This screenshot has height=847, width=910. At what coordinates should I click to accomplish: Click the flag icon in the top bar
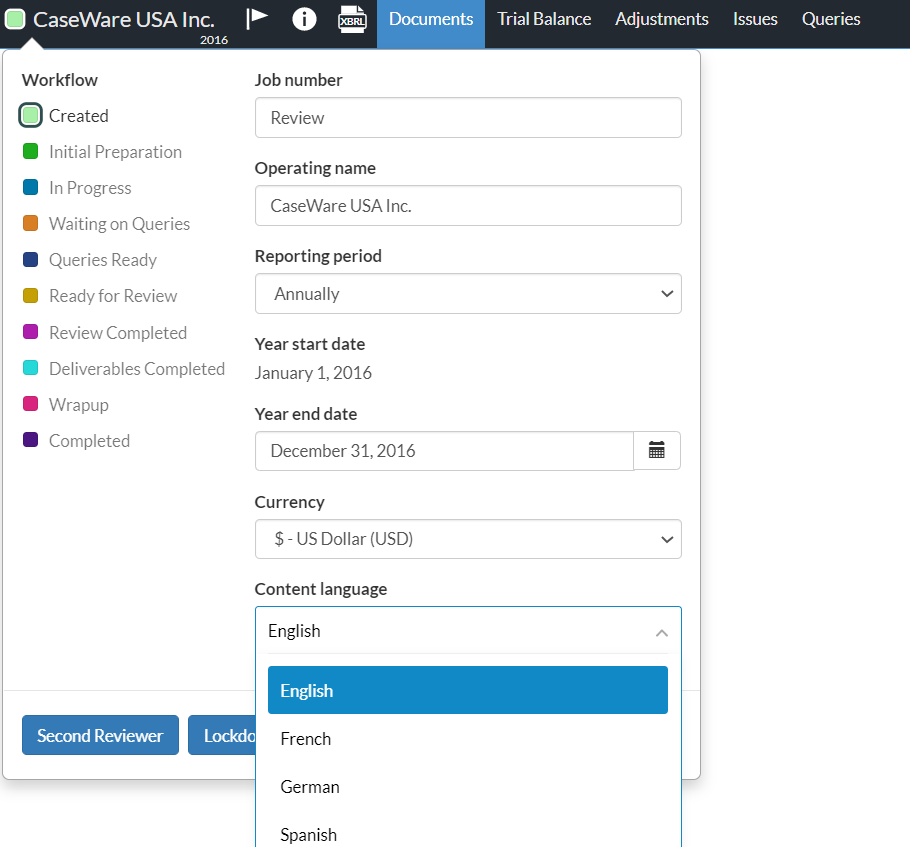257,19
